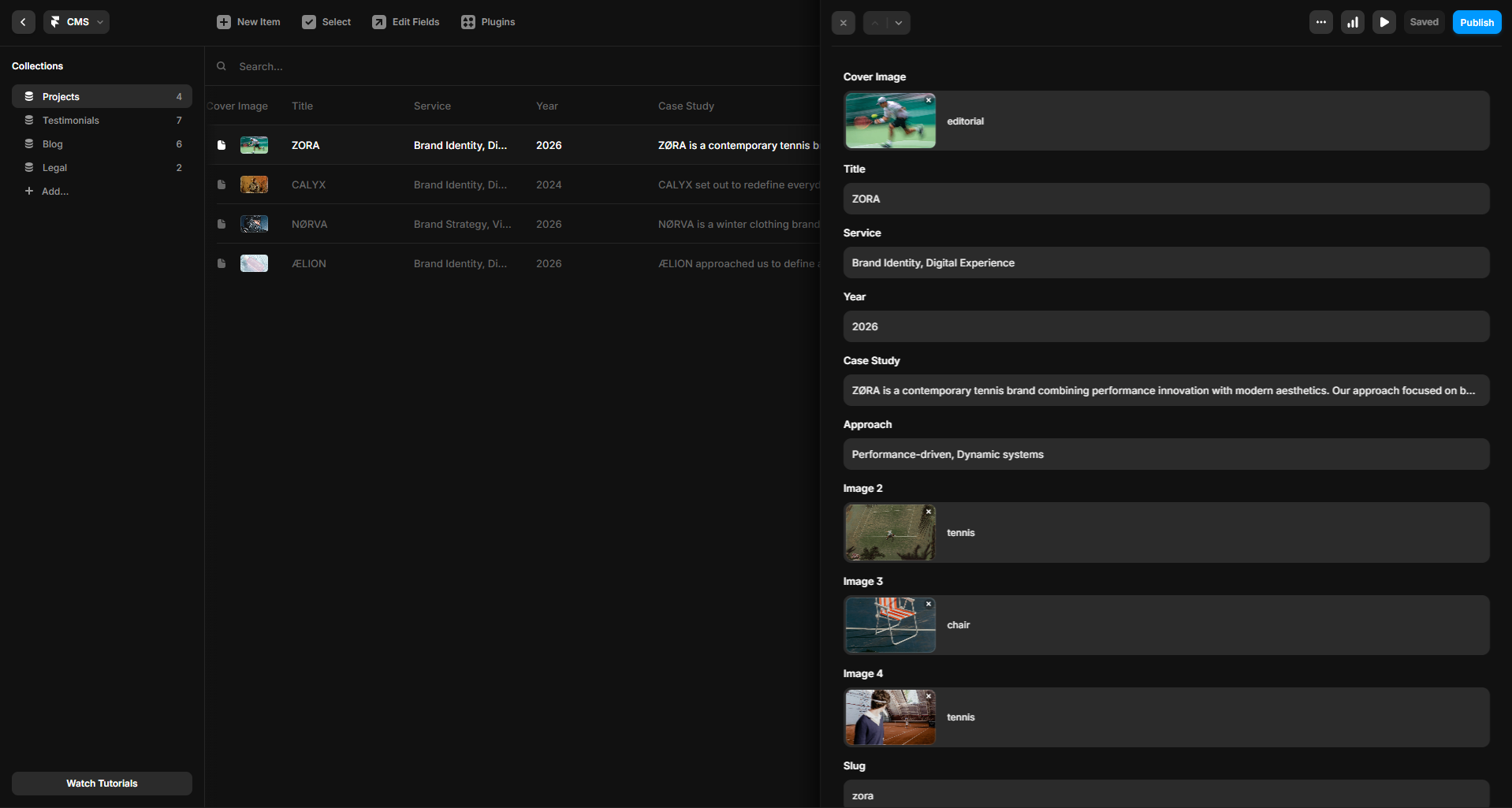The image size is (1512, 808).
Task: Open the three-dot more options menu
Action: tap(1320, 22)
